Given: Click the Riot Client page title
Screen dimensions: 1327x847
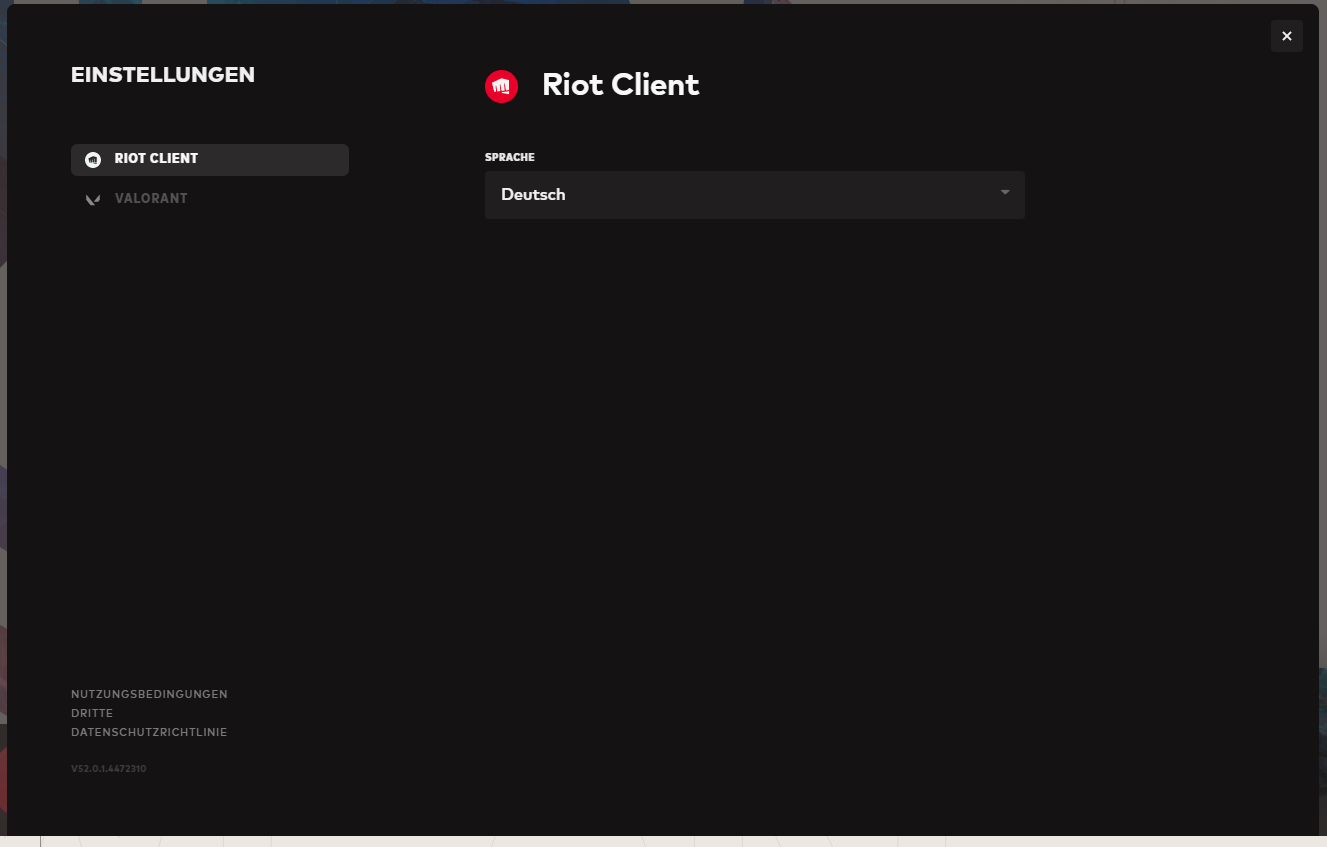Looking at the screenshot, I should coord(620,85).
